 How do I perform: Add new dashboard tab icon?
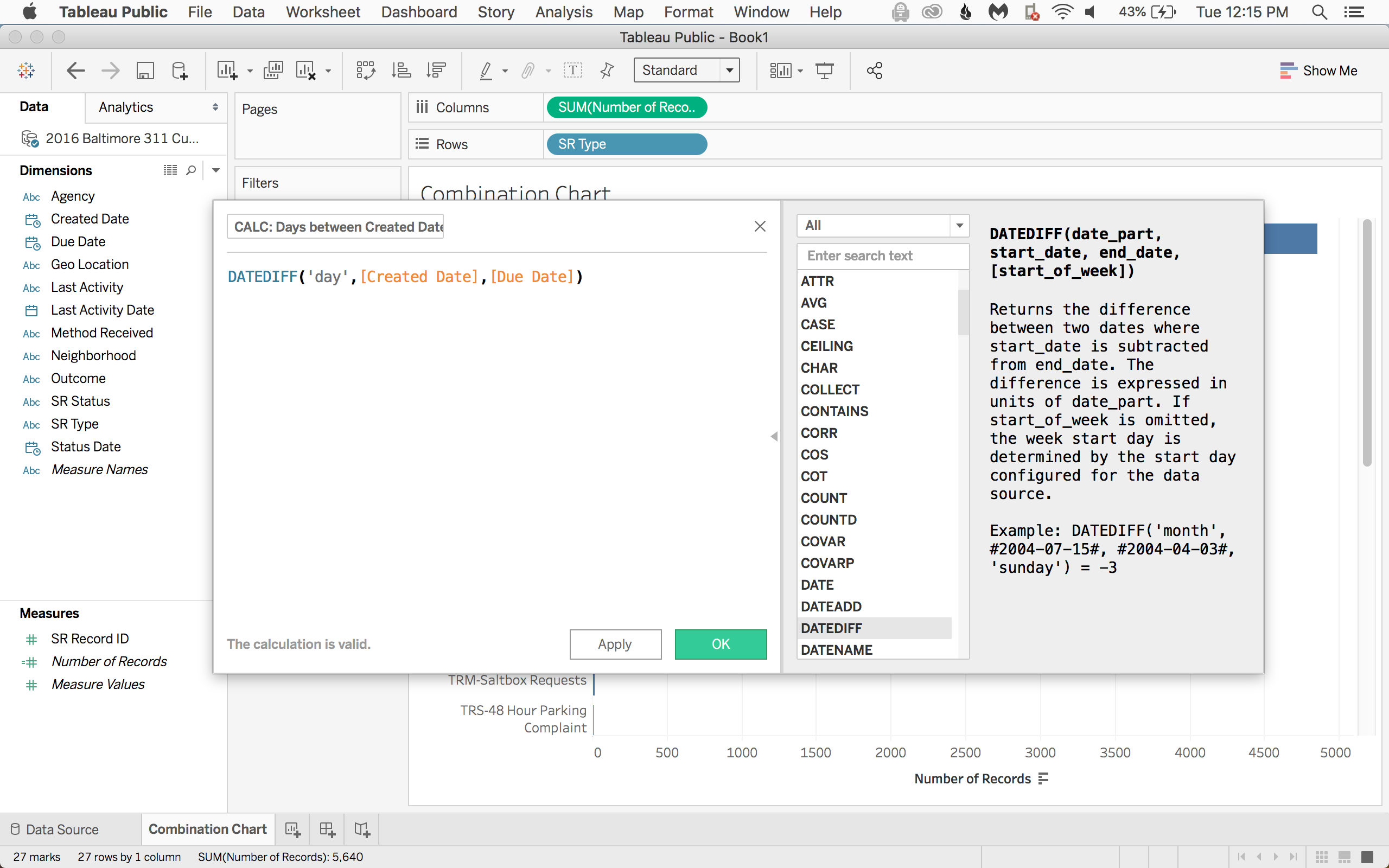(x=327, y=829)
